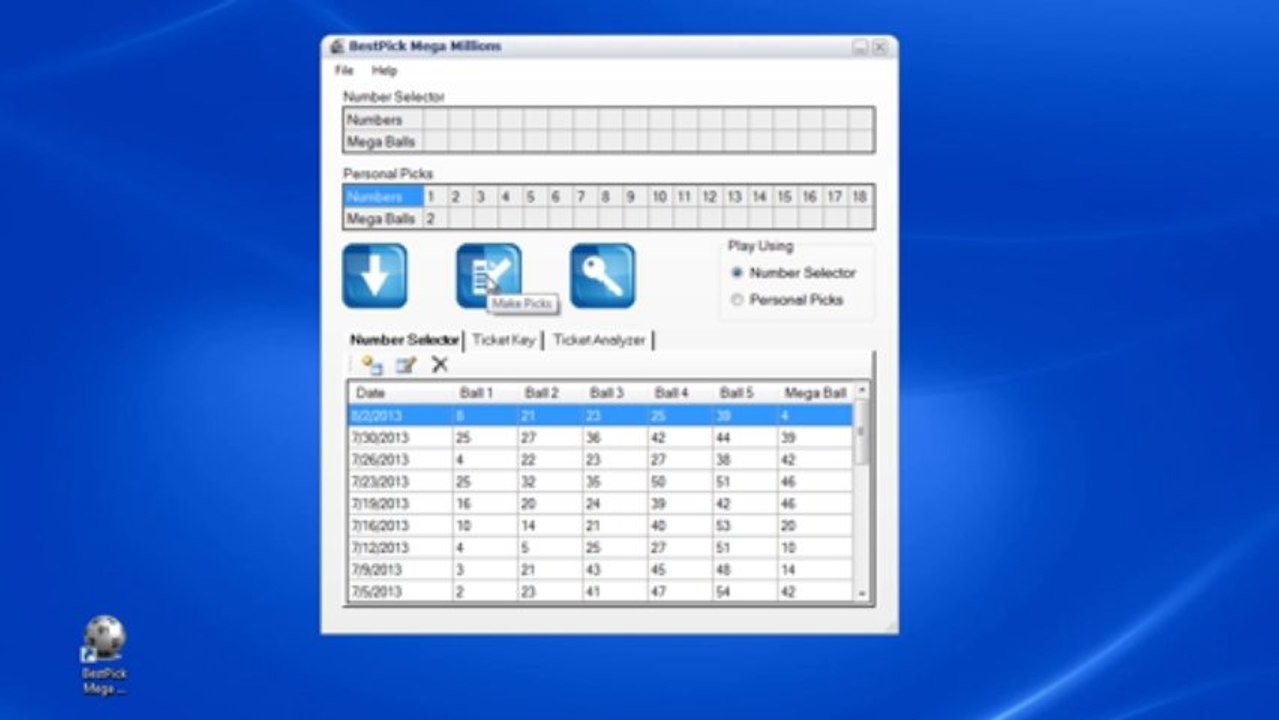This screenshot has height=720, width=1279.
Task: Click the drawings table scrollbar thumb
Action: (x=862, y=431)
